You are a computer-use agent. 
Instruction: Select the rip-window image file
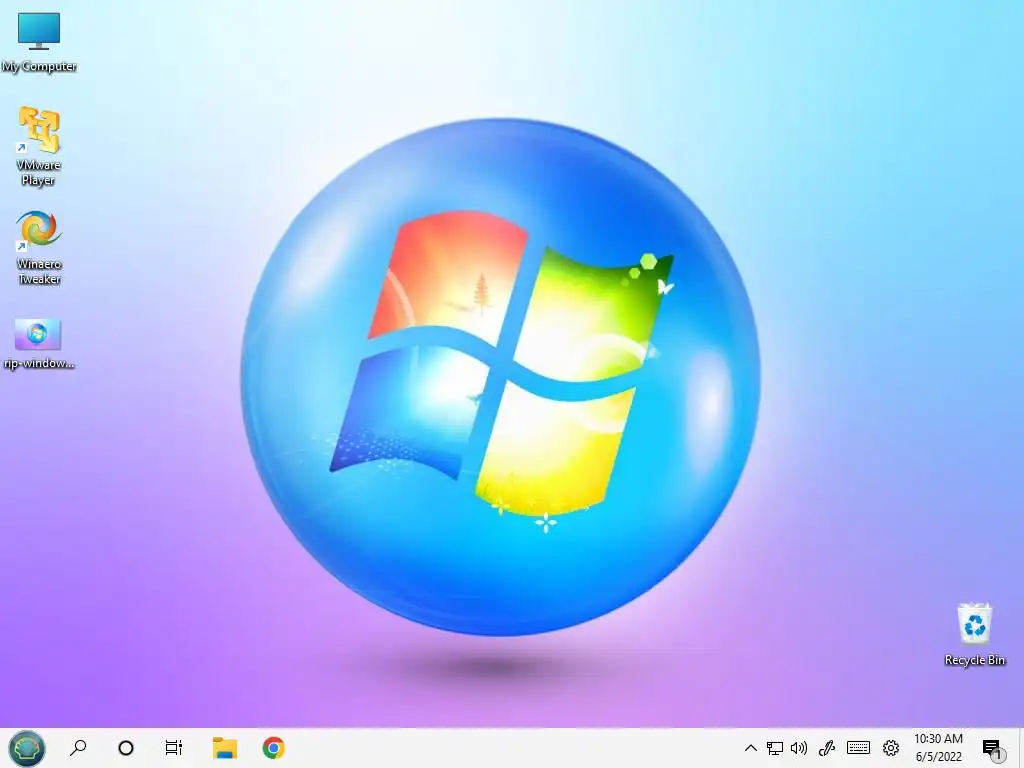(x=39, y=344)
